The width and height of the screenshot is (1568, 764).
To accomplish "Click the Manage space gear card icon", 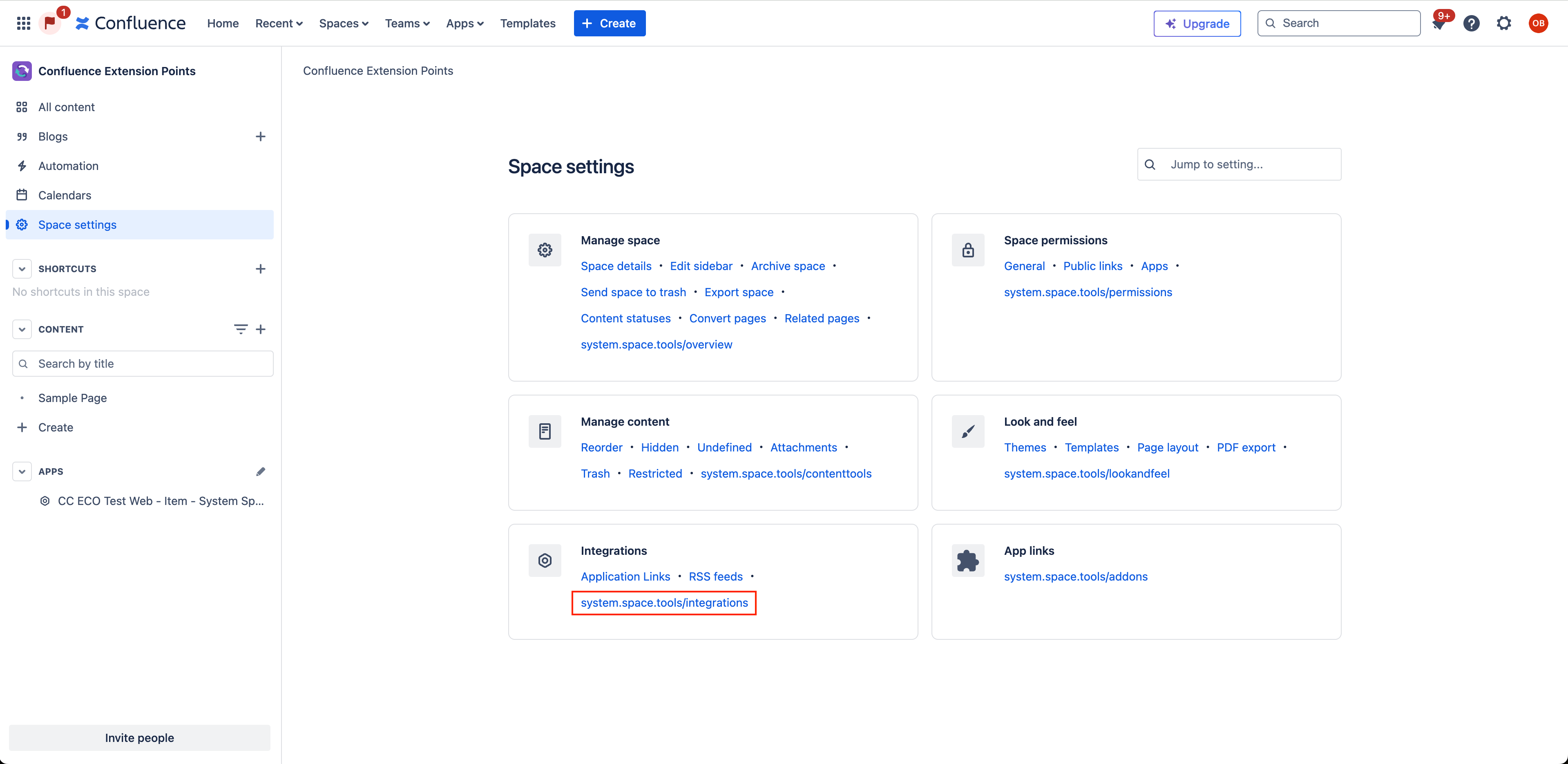I will 545,250.
